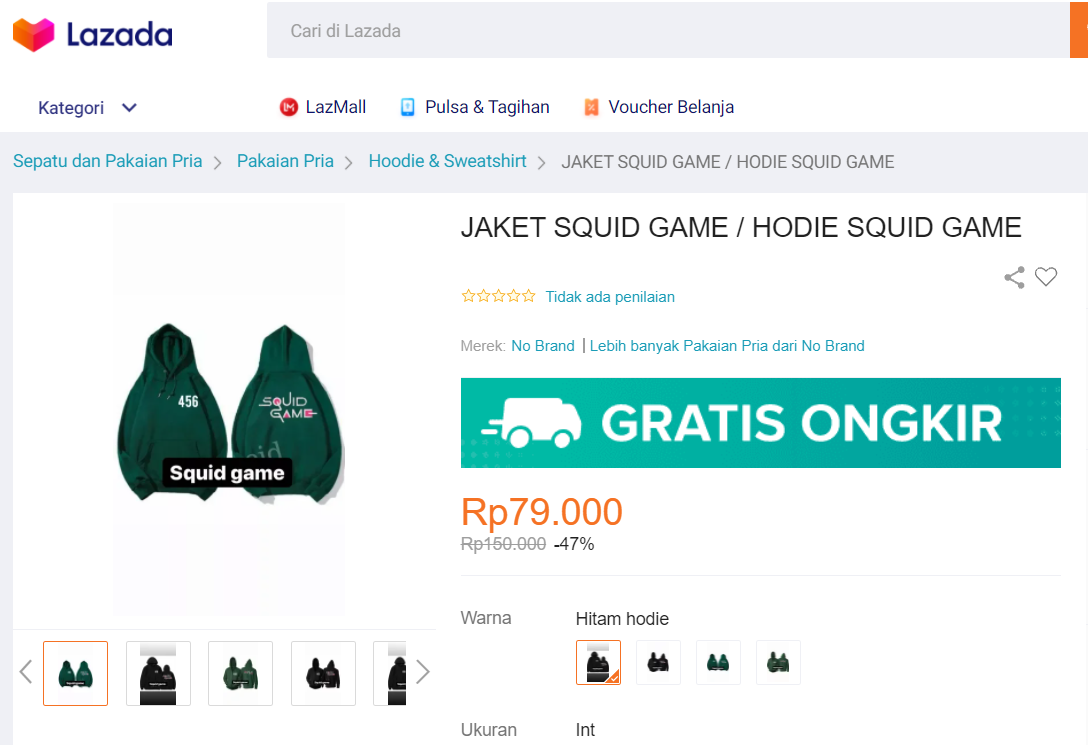Open the No Brand link

pyautogui.click(x=543, y=345)
